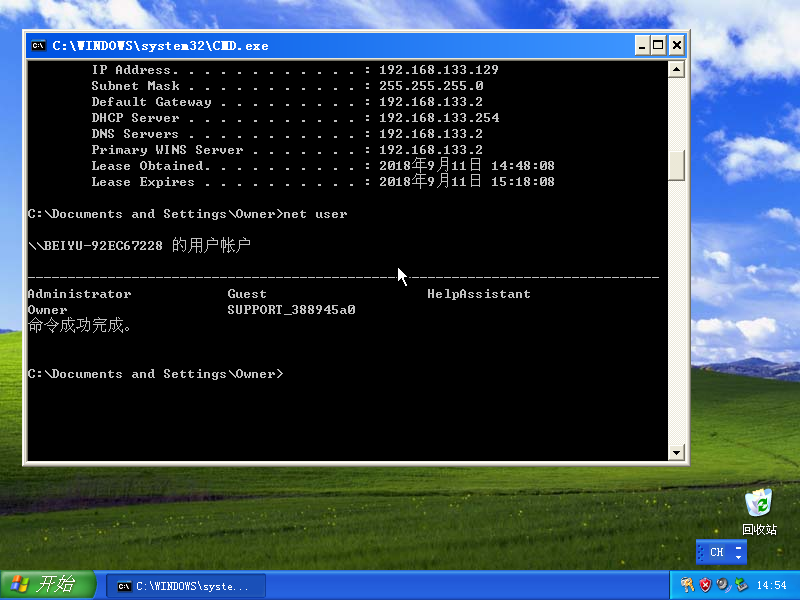800x600 pixels.
Task: Click the Default Gateway label
Action: pos(152,102)
